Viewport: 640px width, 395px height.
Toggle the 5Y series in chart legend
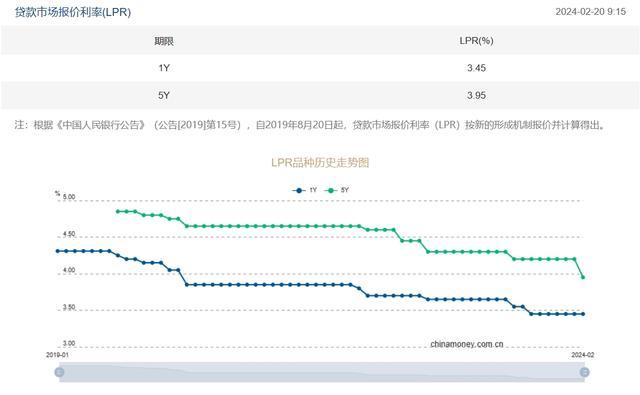(x=336, y=190)
